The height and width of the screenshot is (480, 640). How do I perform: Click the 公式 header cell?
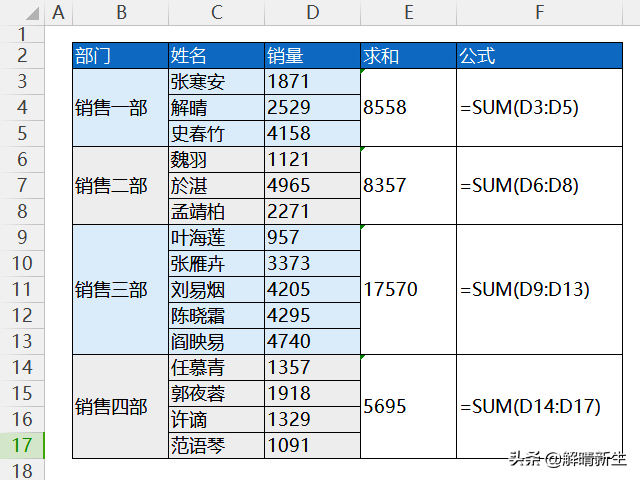pos(540,56)
